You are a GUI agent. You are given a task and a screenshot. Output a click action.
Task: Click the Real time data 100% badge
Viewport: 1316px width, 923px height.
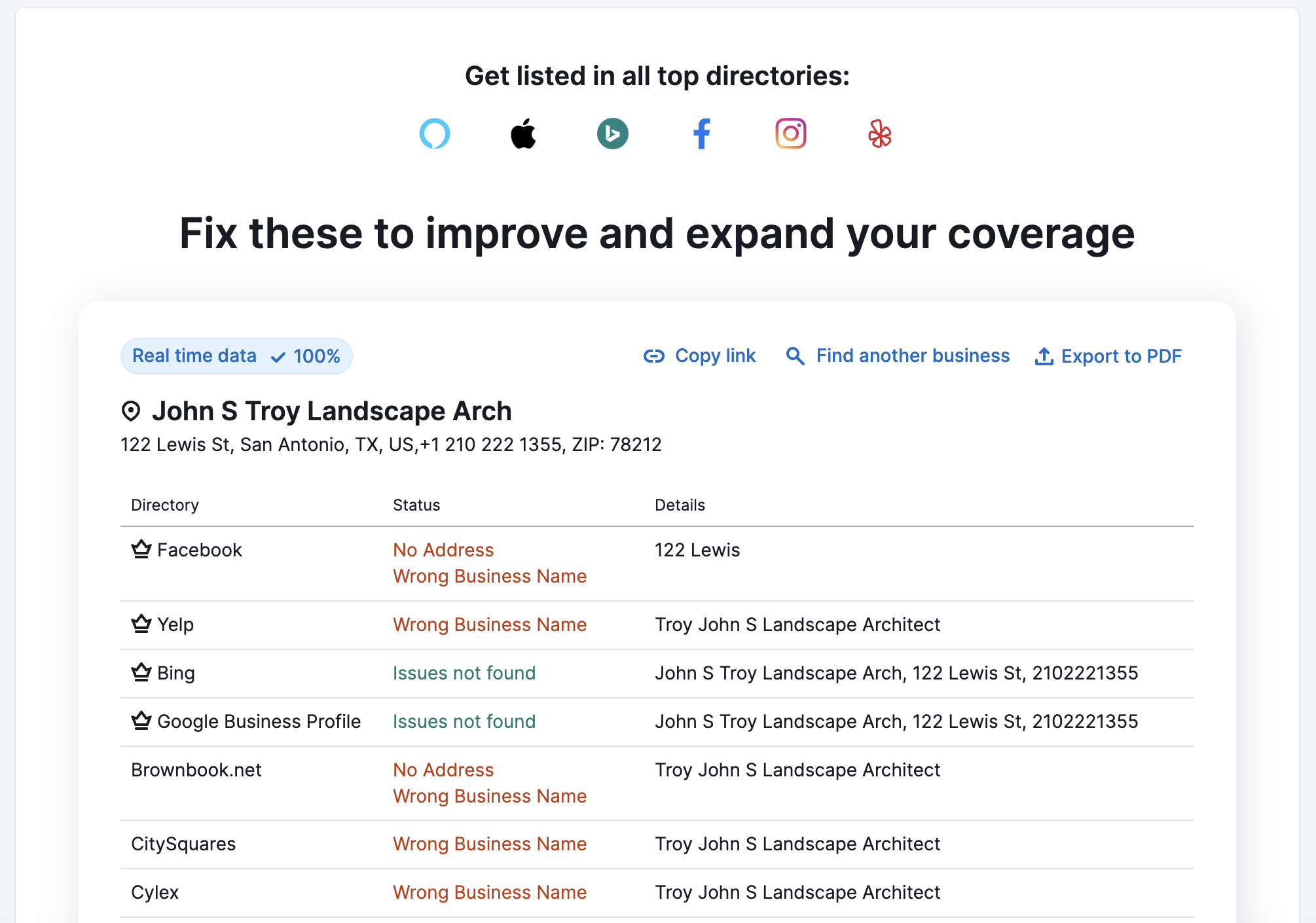click(236, 356)
